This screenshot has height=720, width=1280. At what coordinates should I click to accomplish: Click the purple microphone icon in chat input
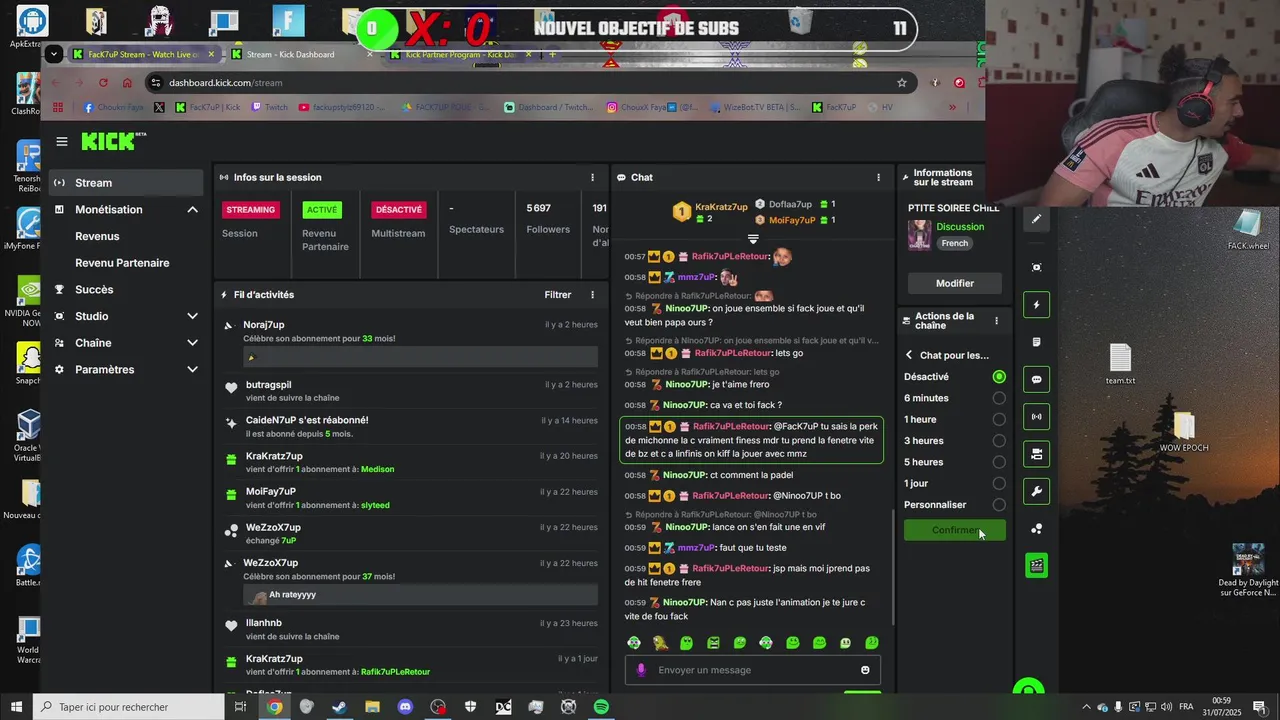(641, 670)
